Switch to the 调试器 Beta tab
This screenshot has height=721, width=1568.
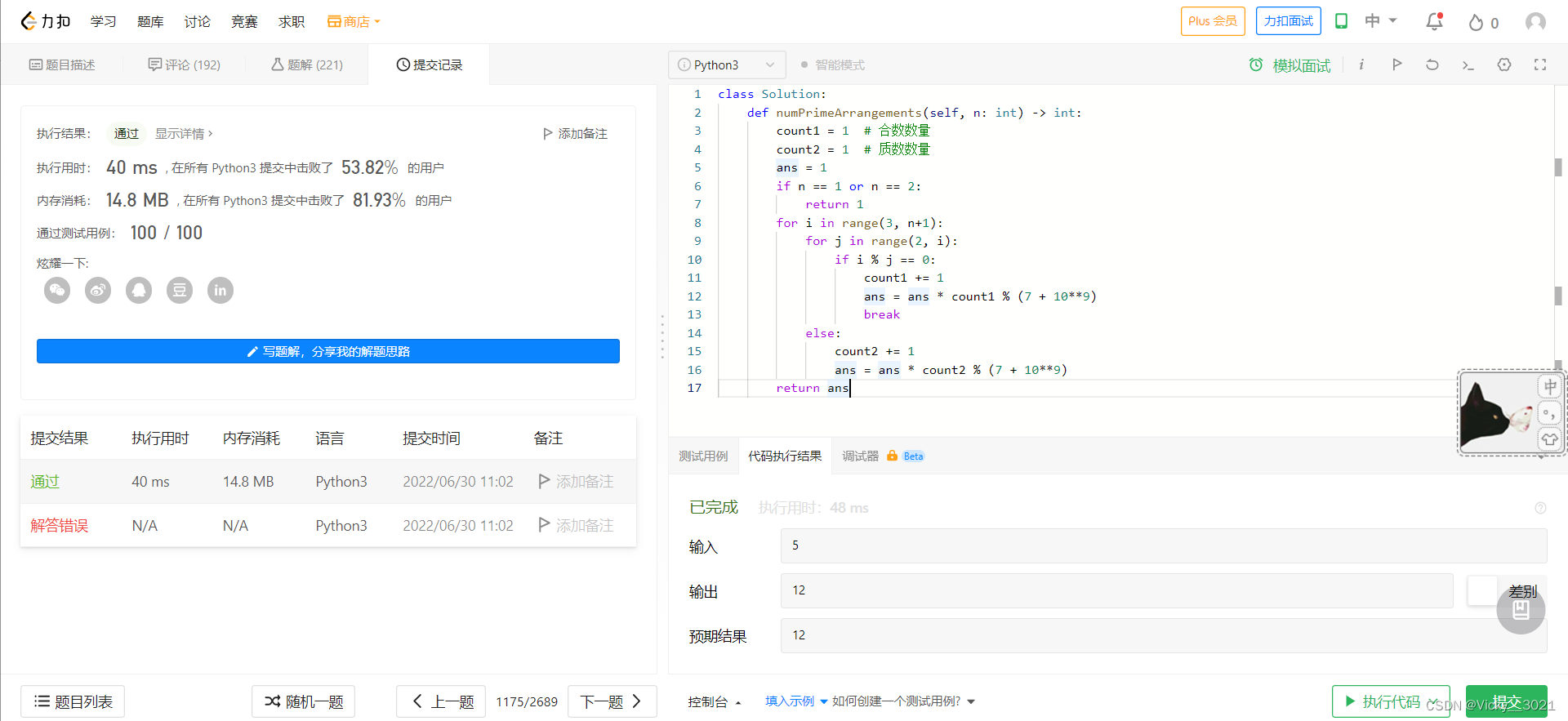[883, 456]
